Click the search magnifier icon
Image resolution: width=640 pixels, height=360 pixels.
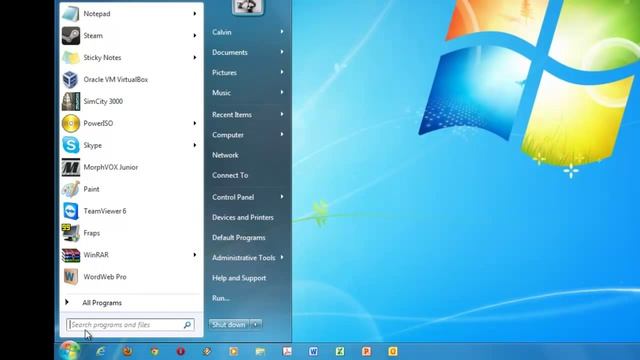tap(187, 325)
